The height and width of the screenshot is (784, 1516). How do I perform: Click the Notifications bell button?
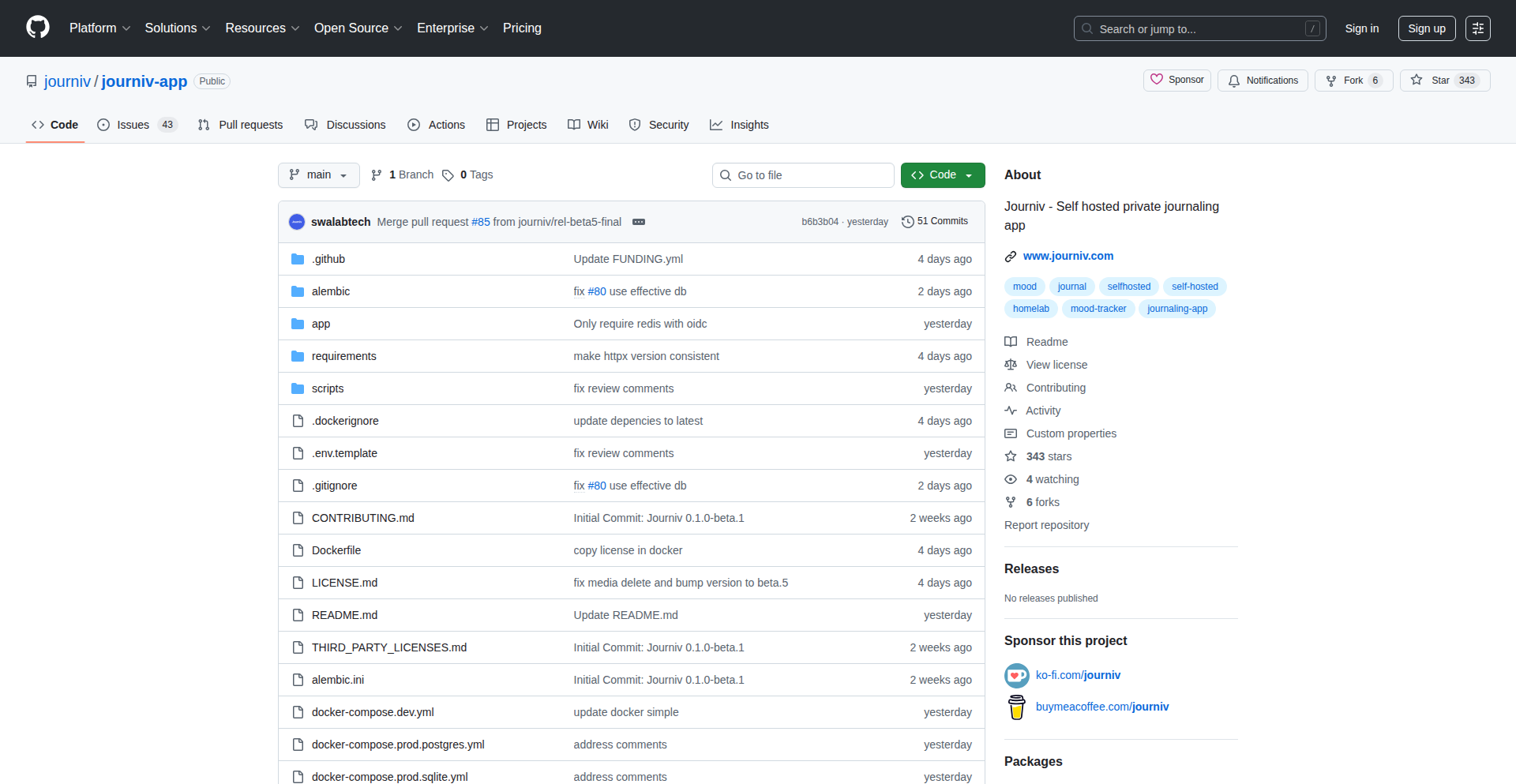pos(1263,81)
